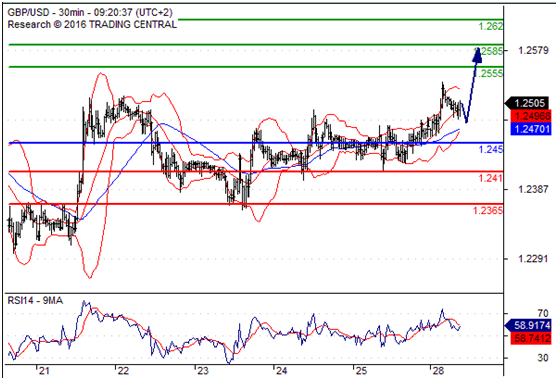
Task: Click the red 58.7412 RSI value tag
Action: pos(531,338)
